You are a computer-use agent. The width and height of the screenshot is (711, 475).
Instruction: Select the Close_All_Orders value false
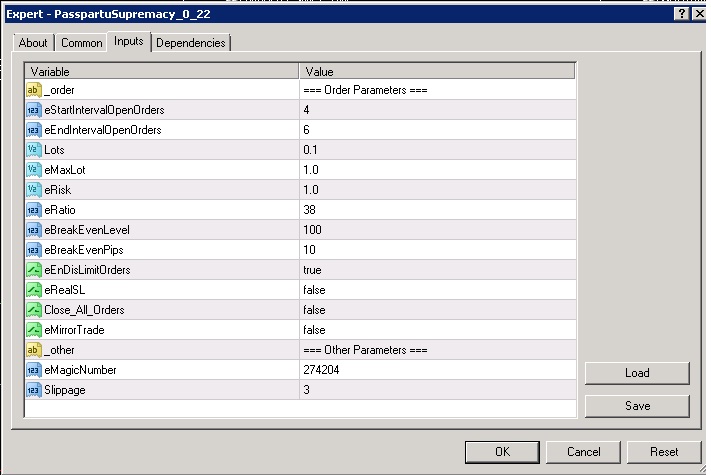pyautogui.click(x=438, y=310)
